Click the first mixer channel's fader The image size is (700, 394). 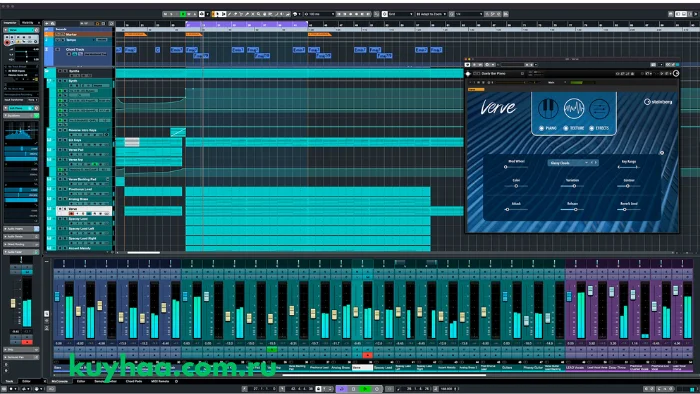pos(57,296)
